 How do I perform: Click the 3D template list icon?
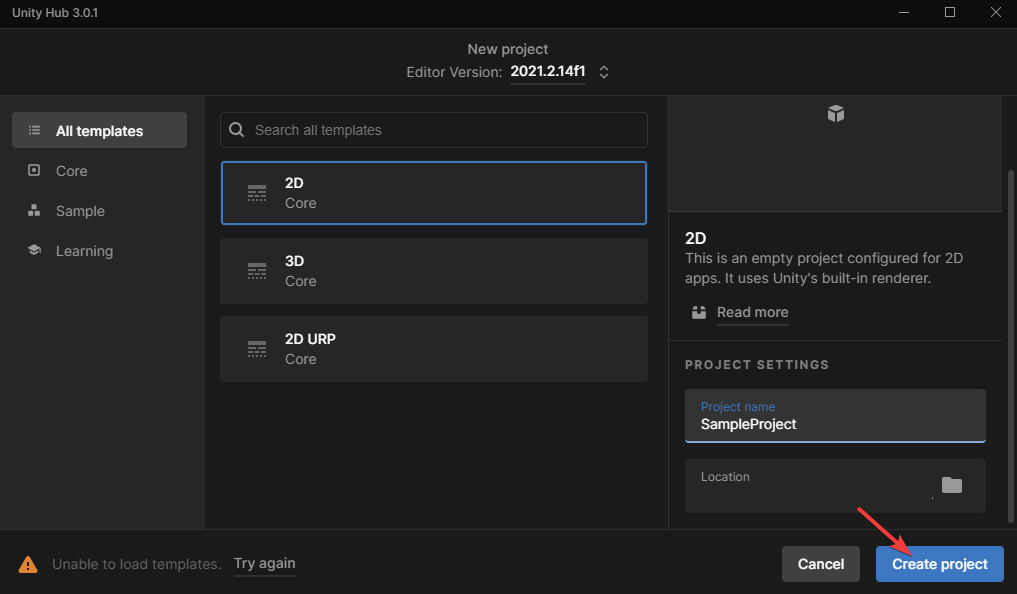tap(257, 270)
